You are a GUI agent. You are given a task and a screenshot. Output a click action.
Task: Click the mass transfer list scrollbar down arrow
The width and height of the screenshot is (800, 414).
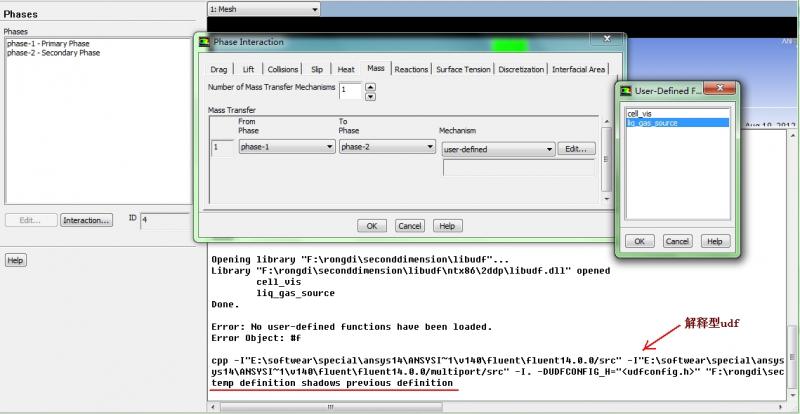[607, 199]
